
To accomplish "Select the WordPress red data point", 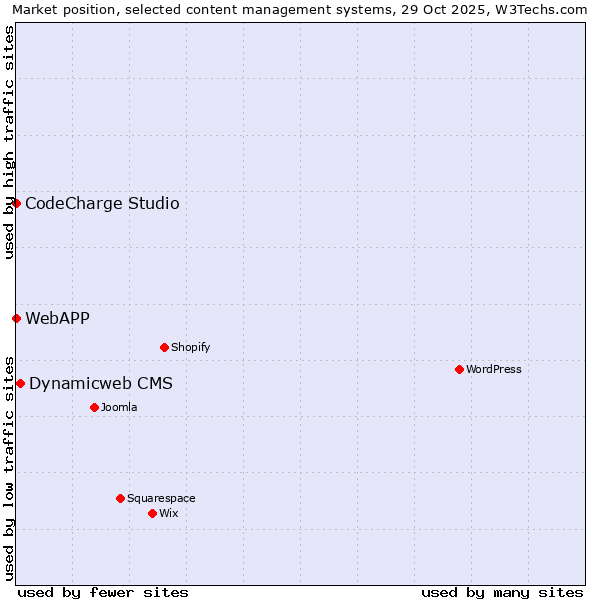I will pyautogui.click(x=459, y=369).
